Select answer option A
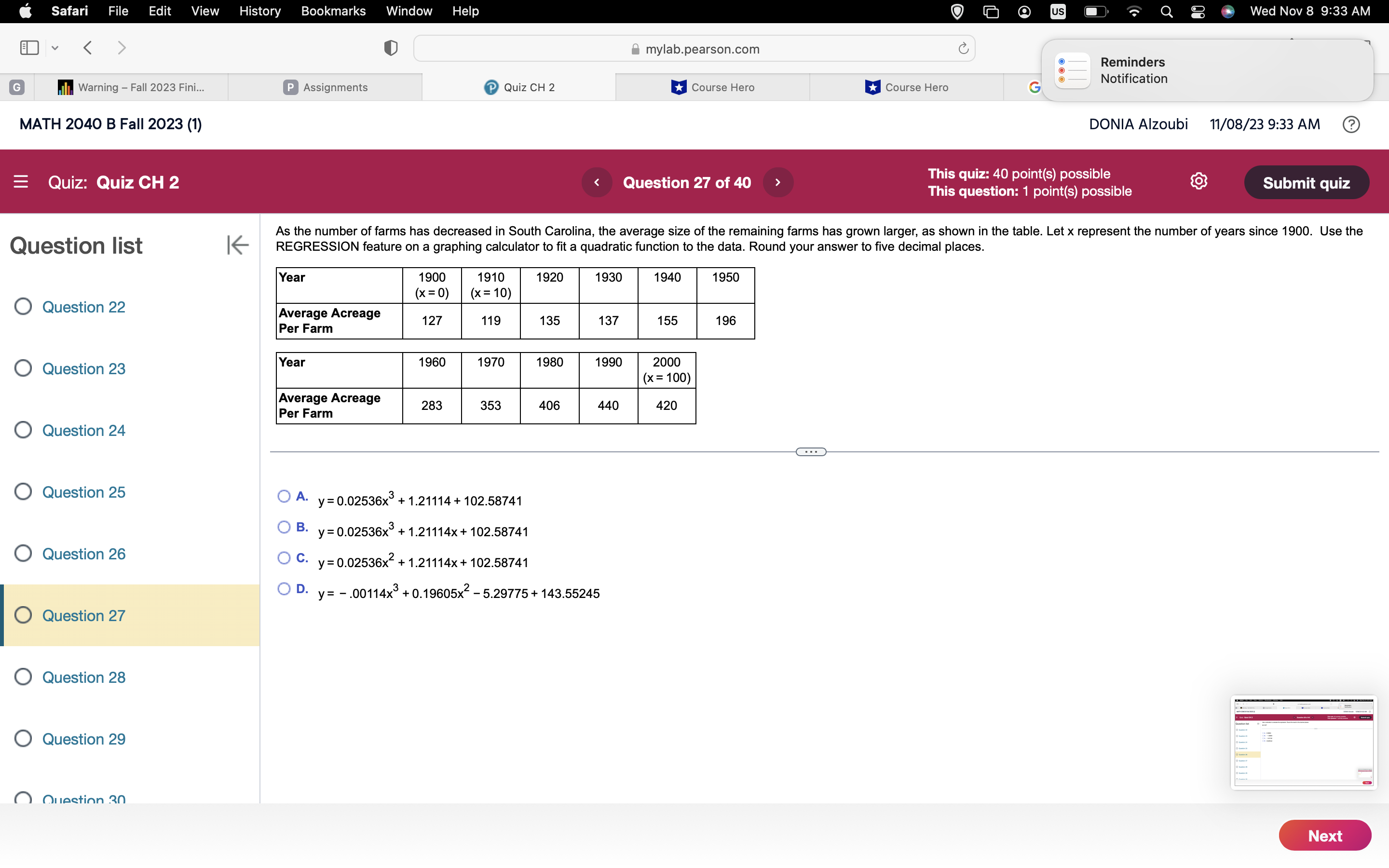The image size is (1389, 868). click(284, 496)
